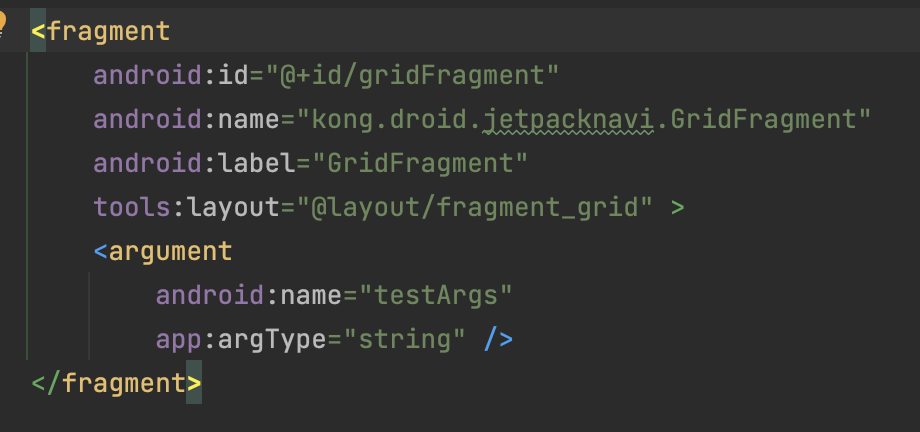Viewport: 920px width, 432px height.
Task: Place cursor in "testArgs" value
Action: (x=436, y=295)
